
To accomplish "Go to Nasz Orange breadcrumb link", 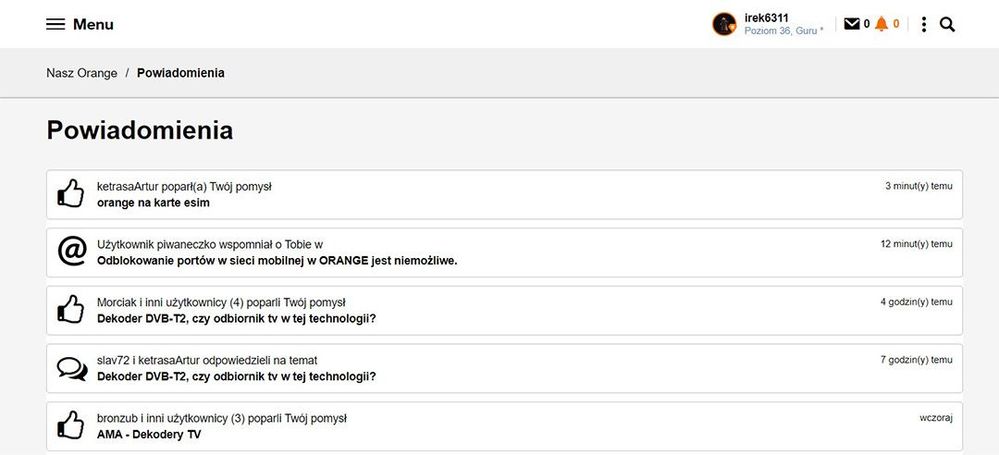I will point(81,73).
